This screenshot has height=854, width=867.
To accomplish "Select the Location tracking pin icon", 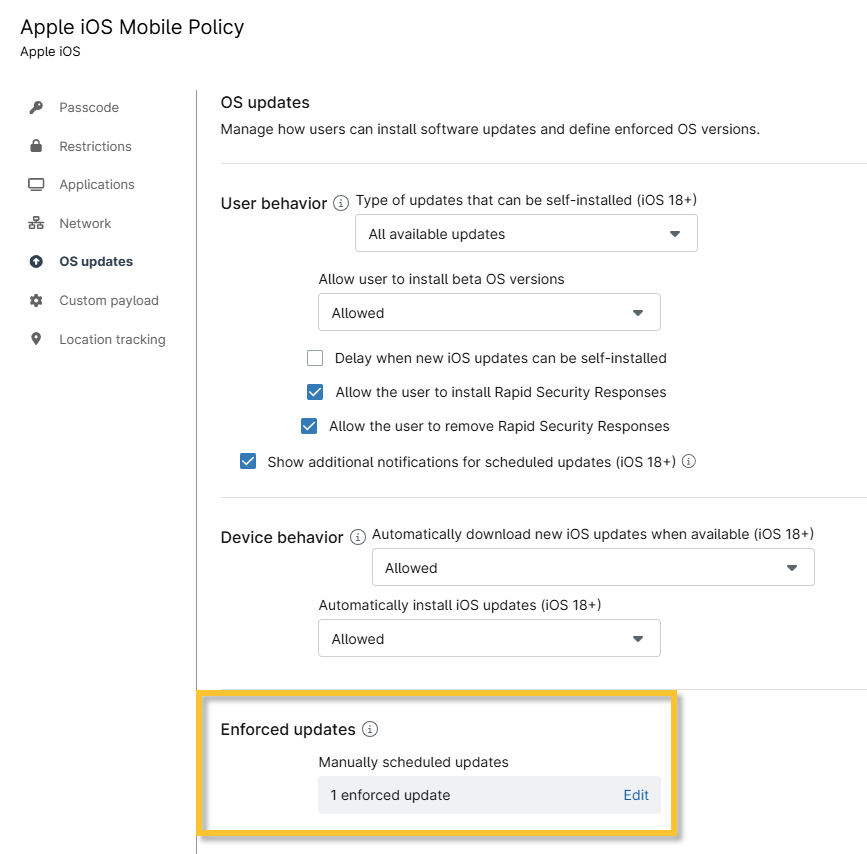I will point(34,339).
